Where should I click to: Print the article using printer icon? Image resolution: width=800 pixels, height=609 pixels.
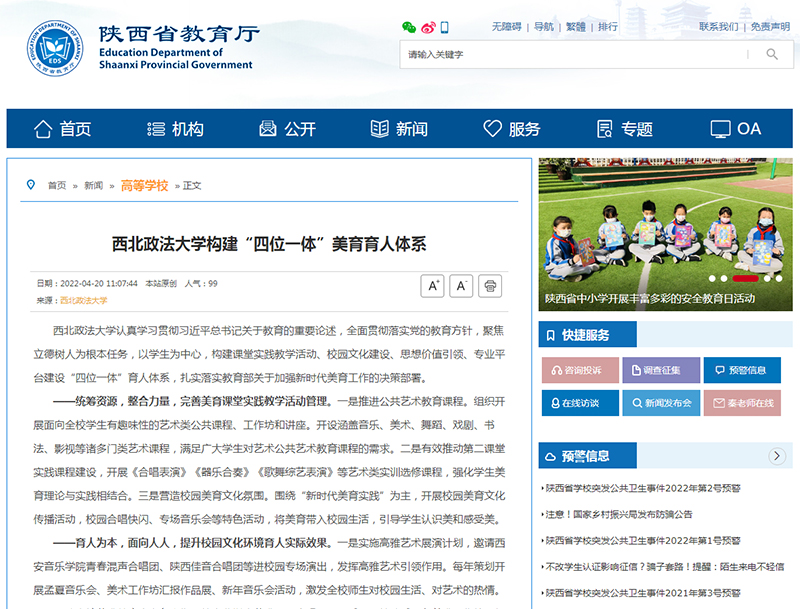click(490, 286)
